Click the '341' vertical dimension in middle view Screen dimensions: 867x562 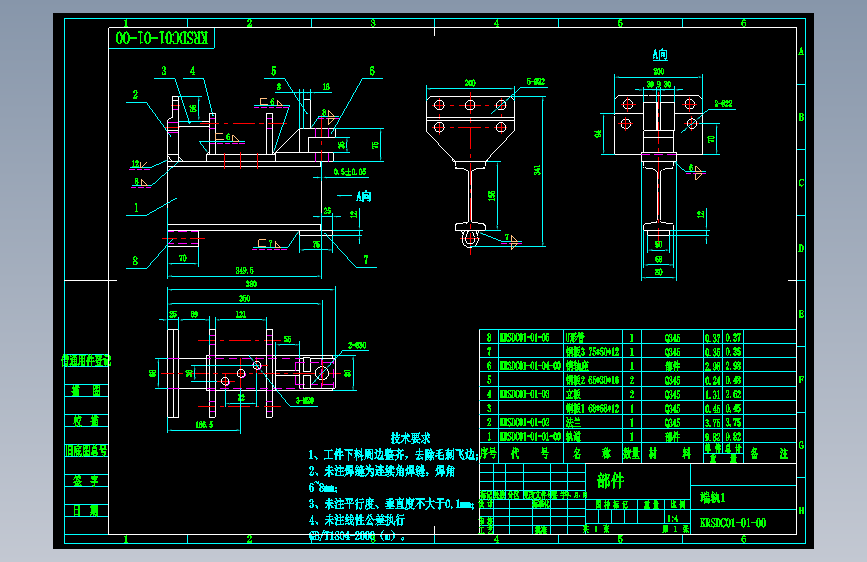click(537, 170)
